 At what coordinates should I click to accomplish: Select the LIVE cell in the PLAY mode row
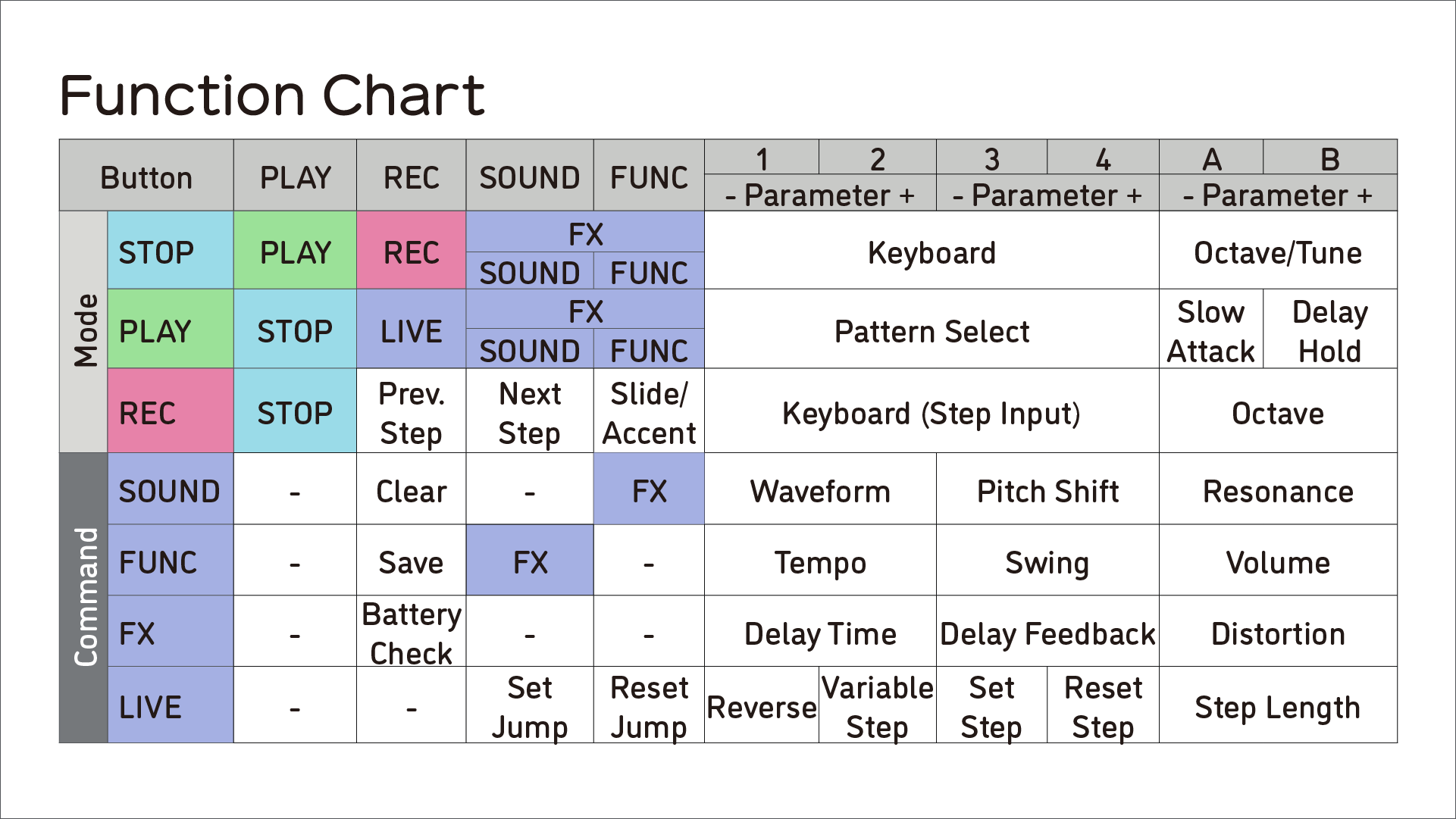point(411,331)
